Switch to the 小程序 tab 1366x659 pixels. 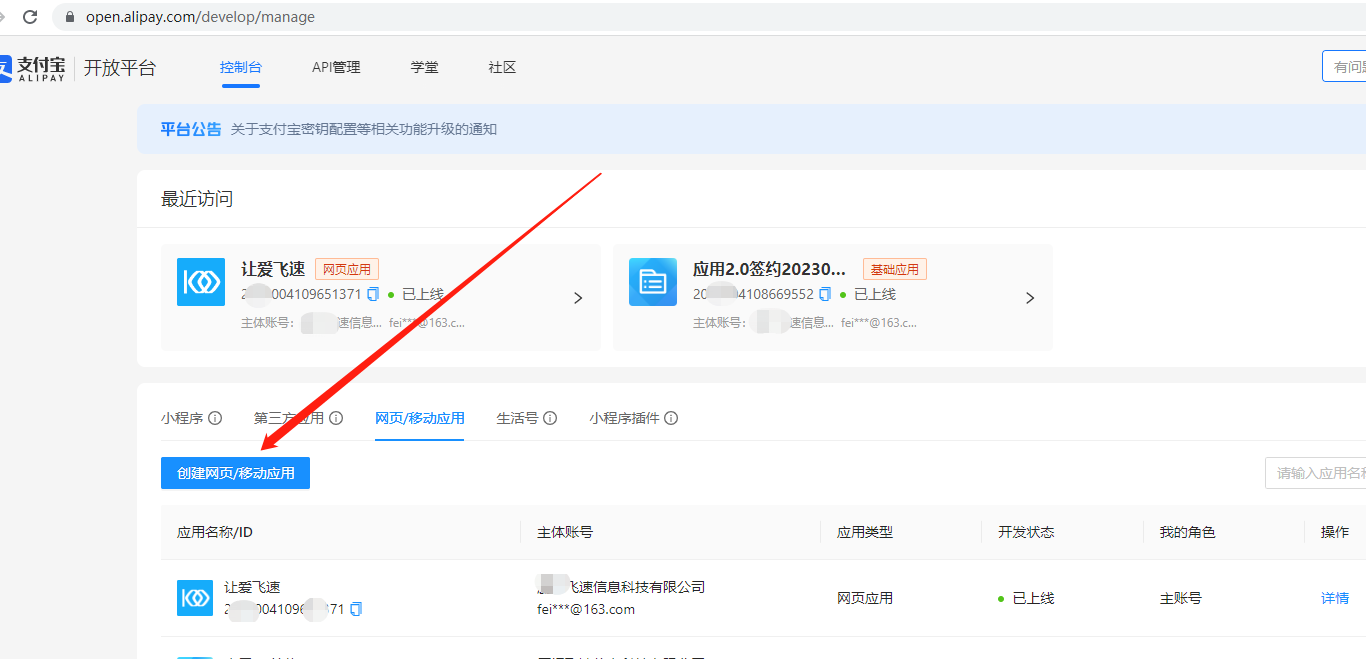(182, 418)
